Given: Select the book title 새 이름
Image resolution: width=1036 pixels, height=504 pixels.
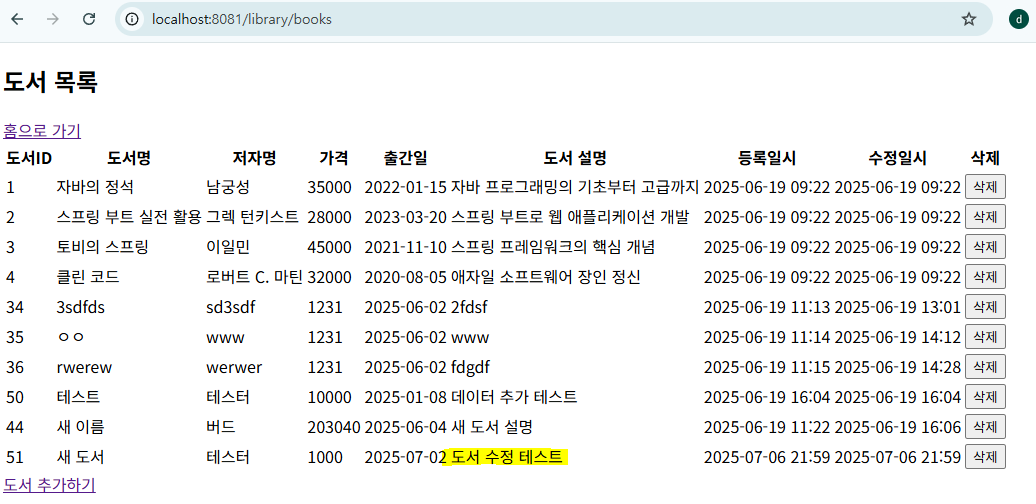Looking at the screenshot, I should (x=81, y=427).
